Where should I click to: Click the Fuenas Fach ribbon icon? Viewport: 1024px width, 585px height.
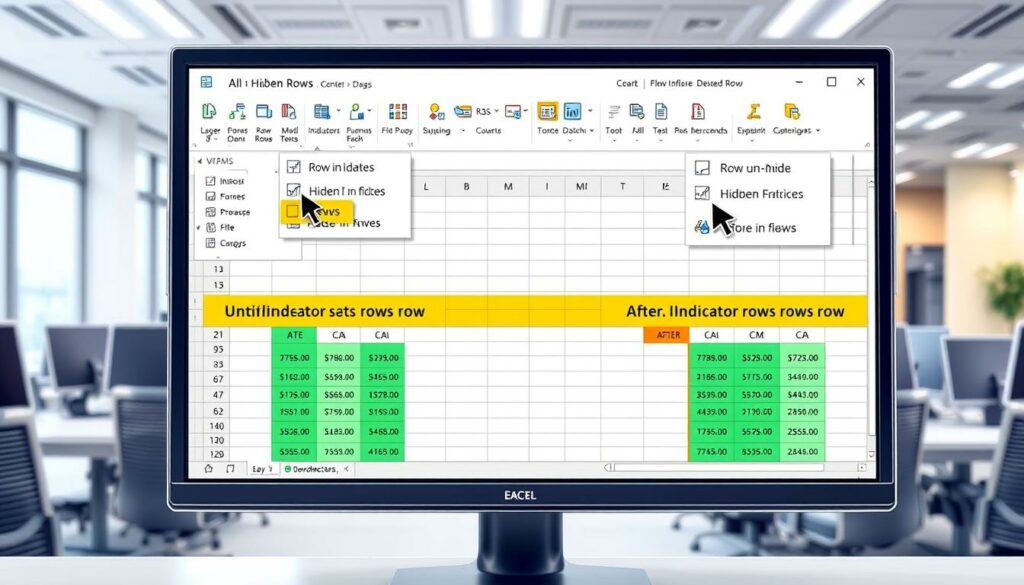click(x=357, y=112)
